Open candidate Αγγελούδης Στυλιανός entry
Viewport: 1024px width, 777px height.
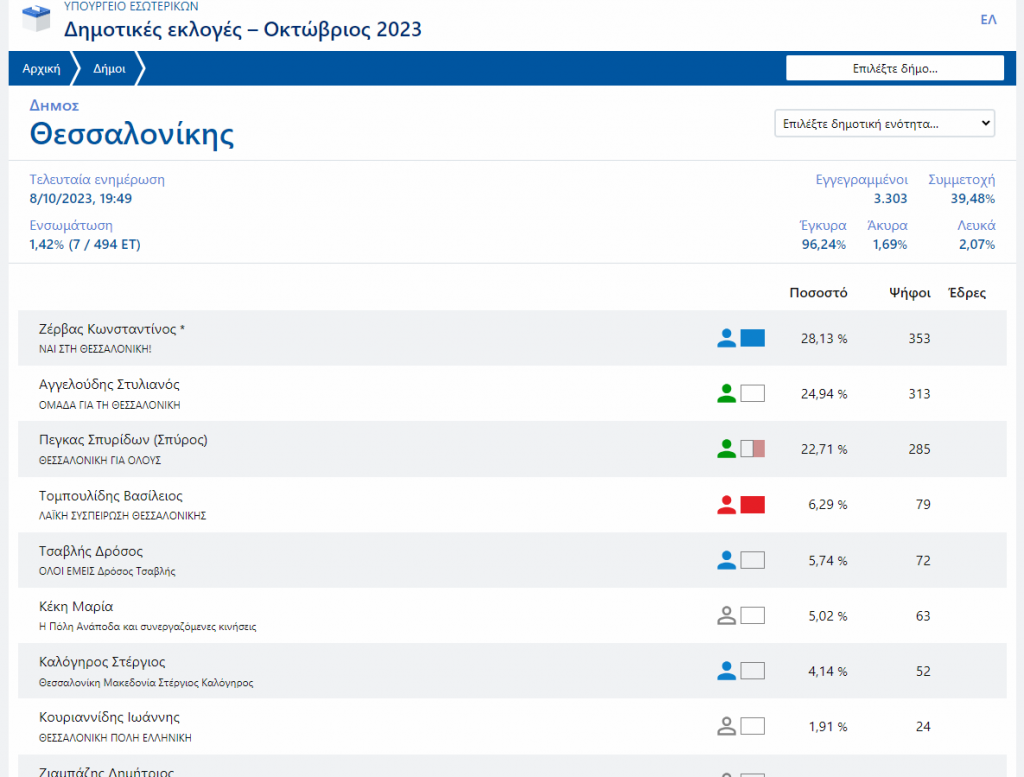coord(108,385)
